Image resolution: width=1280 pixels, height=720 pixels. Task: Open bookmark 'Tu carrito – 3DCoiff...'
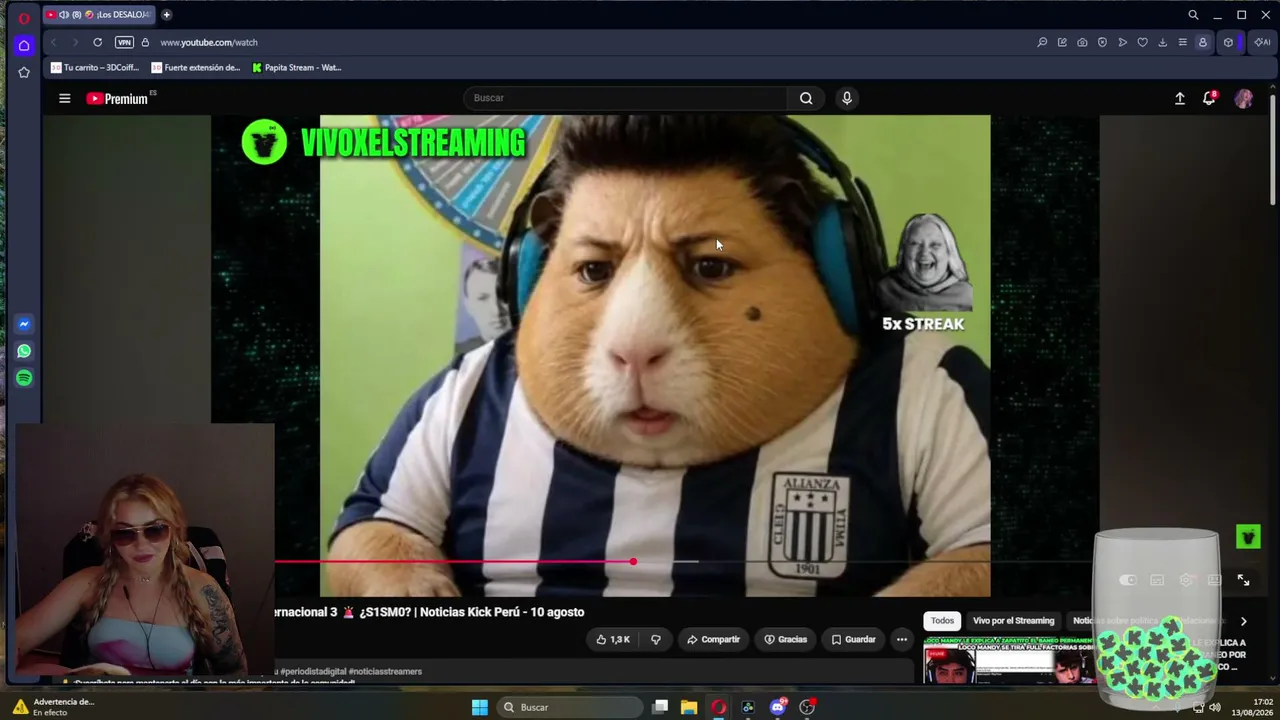(95, 68)
